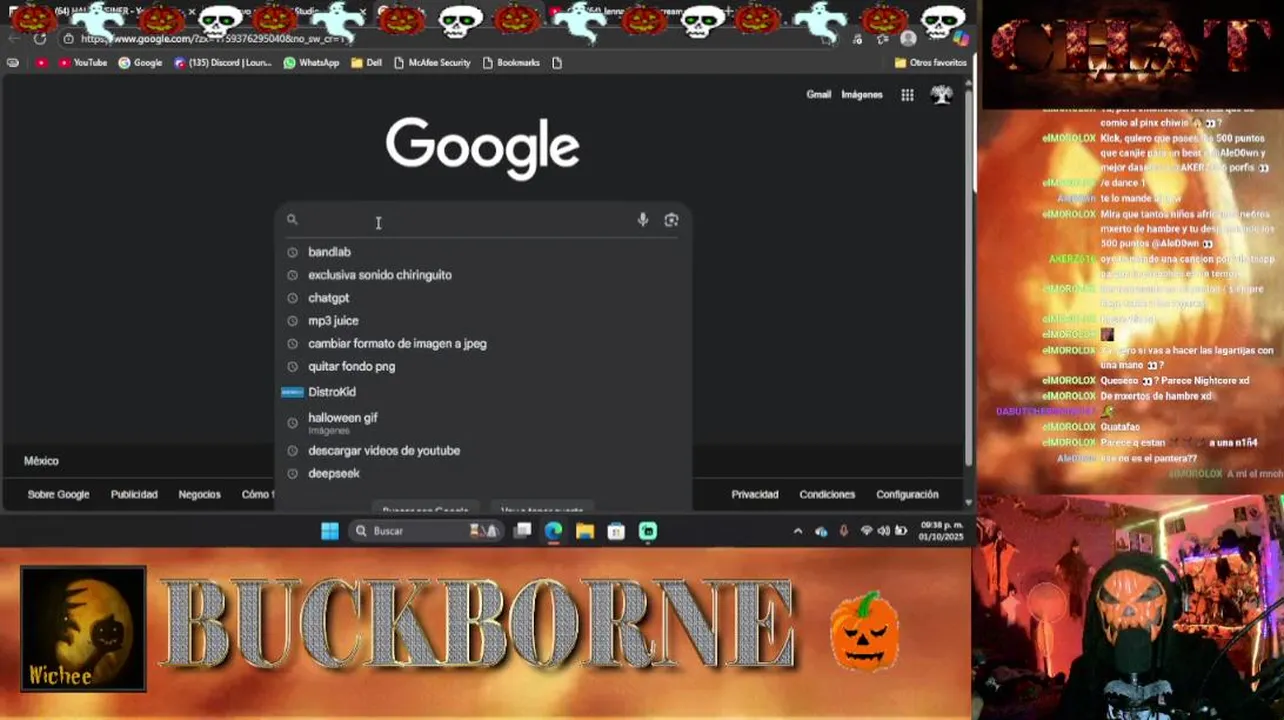1284x720 pixels.
Task: Open the Google account profile picture
Action: pyautogui.click(x=941, y=95)
